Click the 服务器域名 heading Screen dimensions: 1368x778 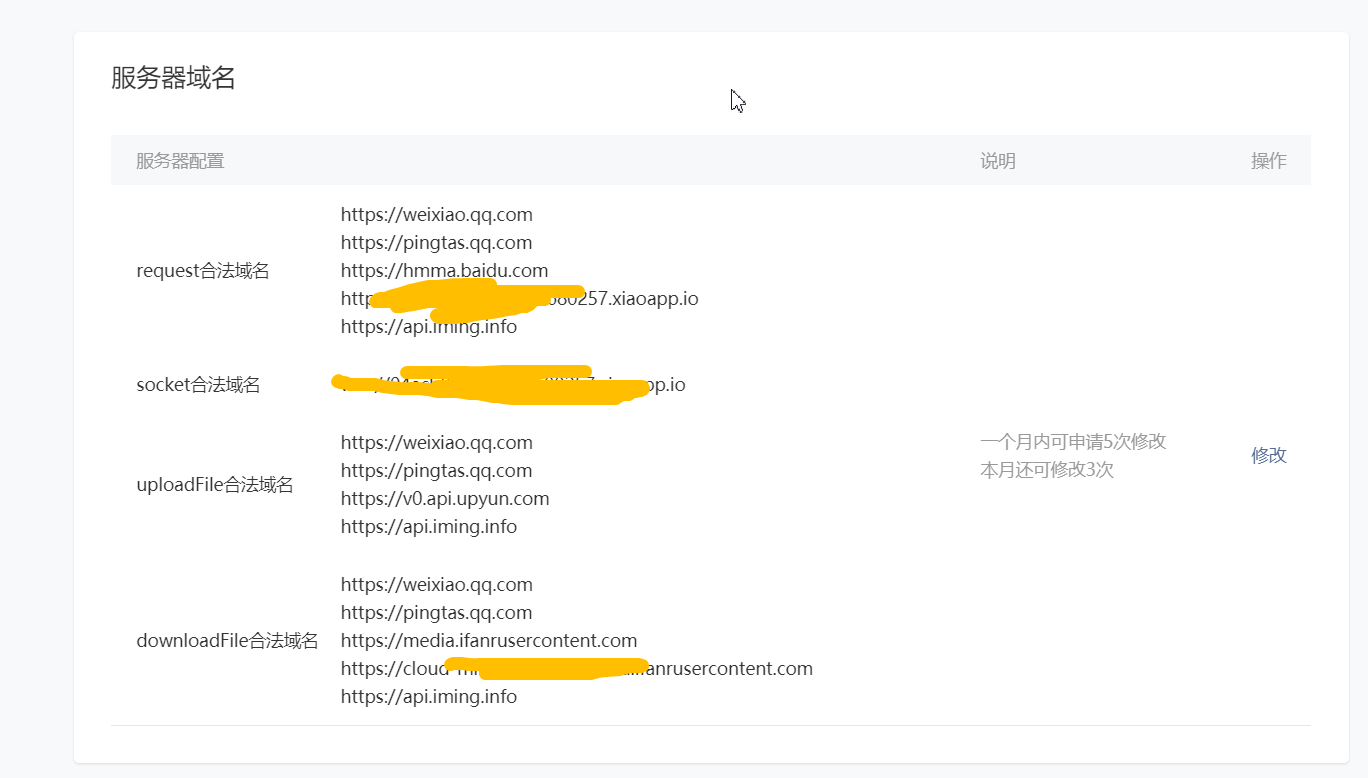173,78
